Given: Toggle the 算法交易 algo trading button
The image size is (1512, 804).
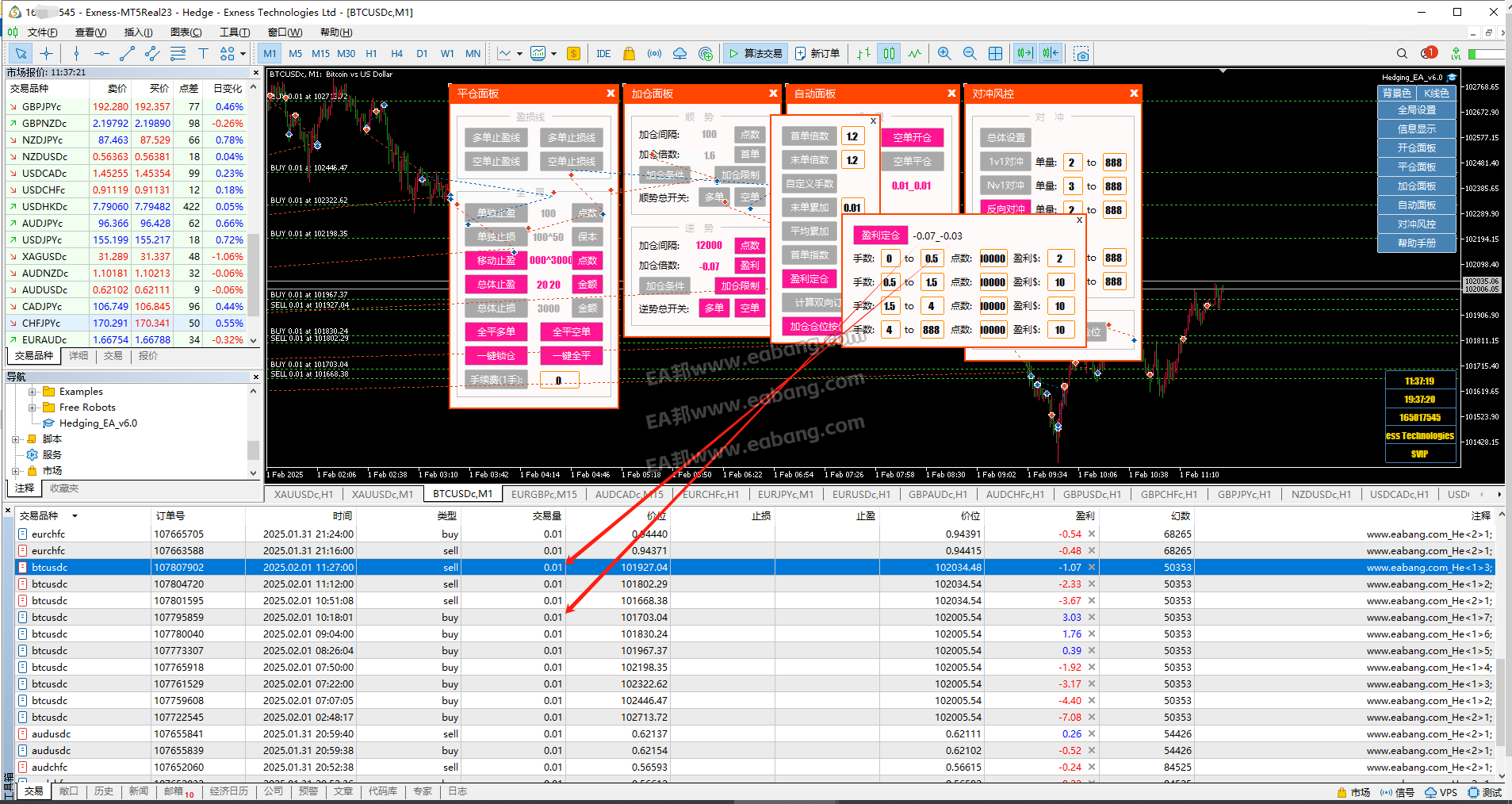Looking at the screenshot, I should click(756, 54).
